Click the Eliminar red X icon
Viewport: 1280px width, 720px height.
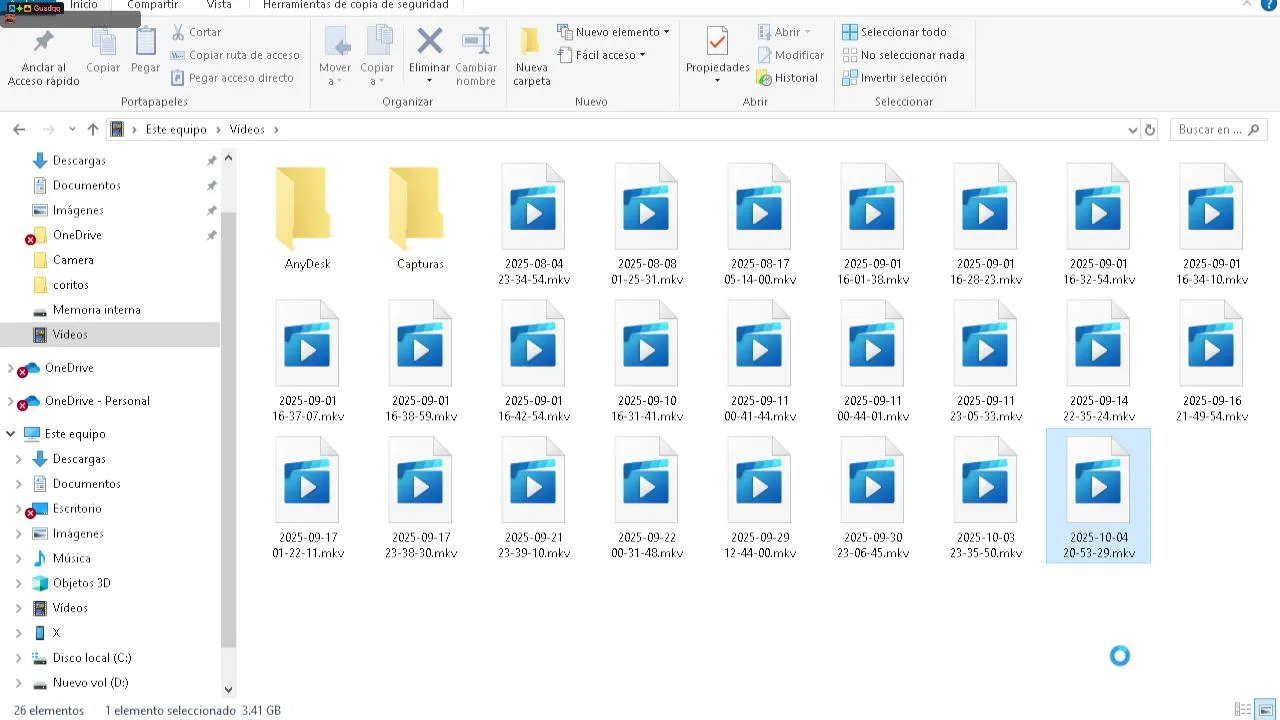430,41
